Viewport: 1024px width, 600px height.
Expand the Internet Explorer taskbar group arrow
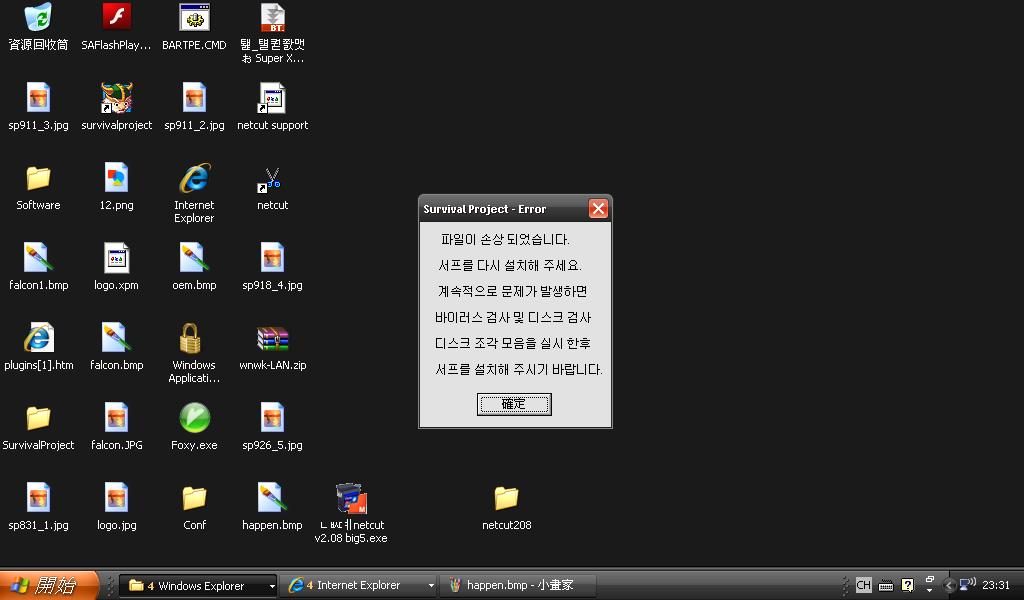(x=431, y=586)
